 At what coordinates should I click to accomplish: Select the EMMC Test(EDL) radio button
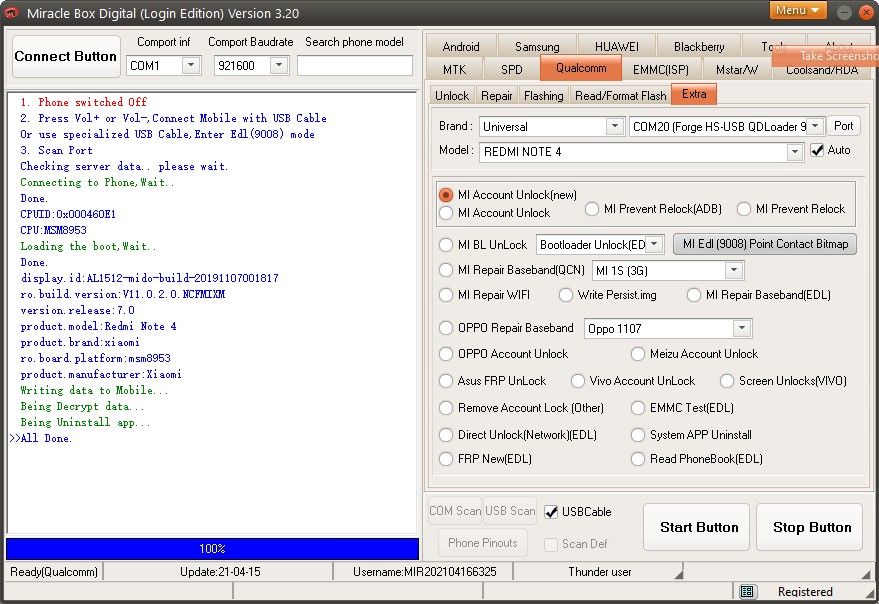[x=637, y=408]
